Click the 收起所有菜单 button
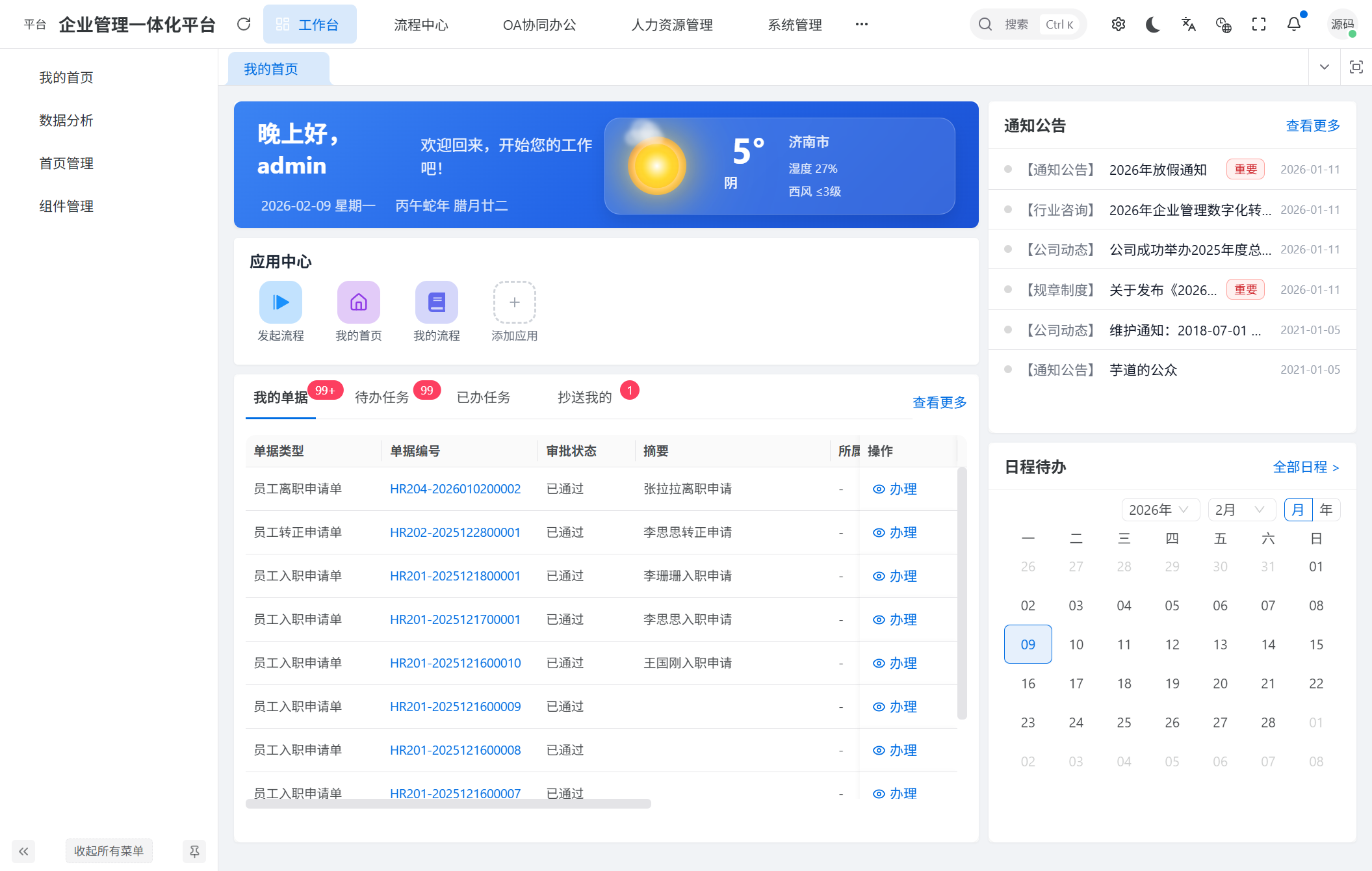Screen dimensions: 1372x871 click(x=109, y=851)
